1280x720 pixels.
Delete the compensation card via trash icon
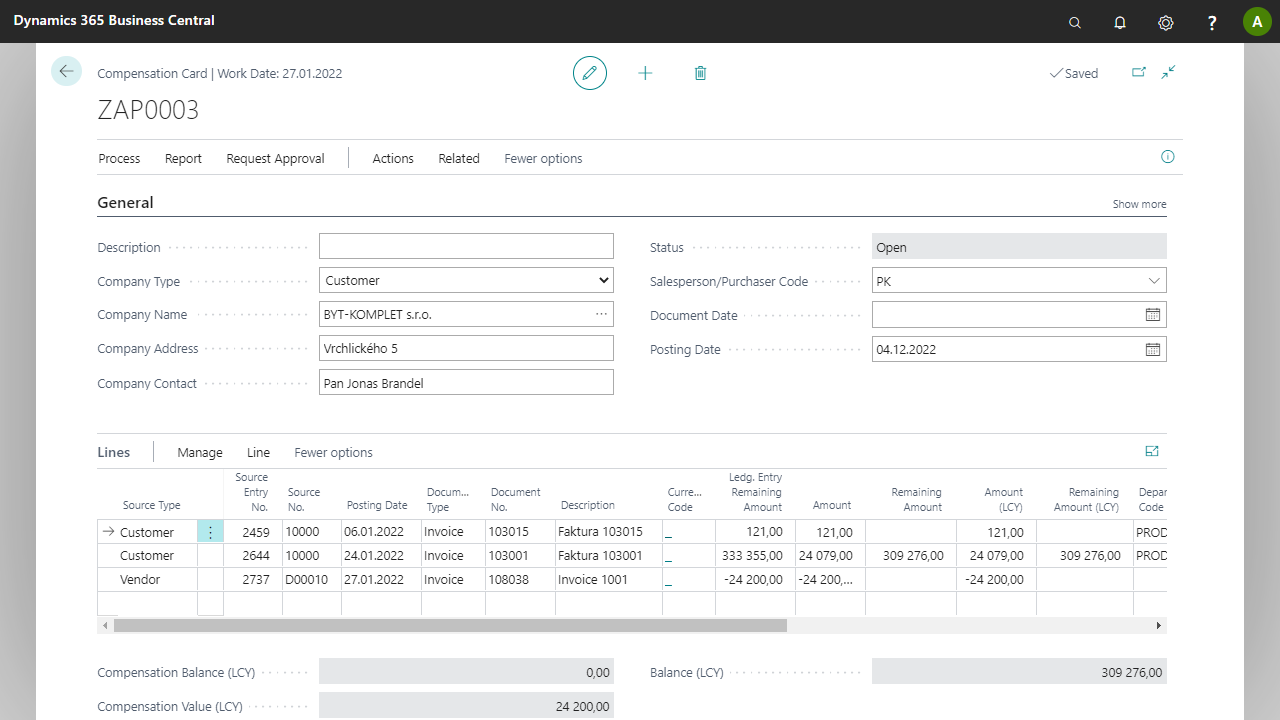[700, 73]
